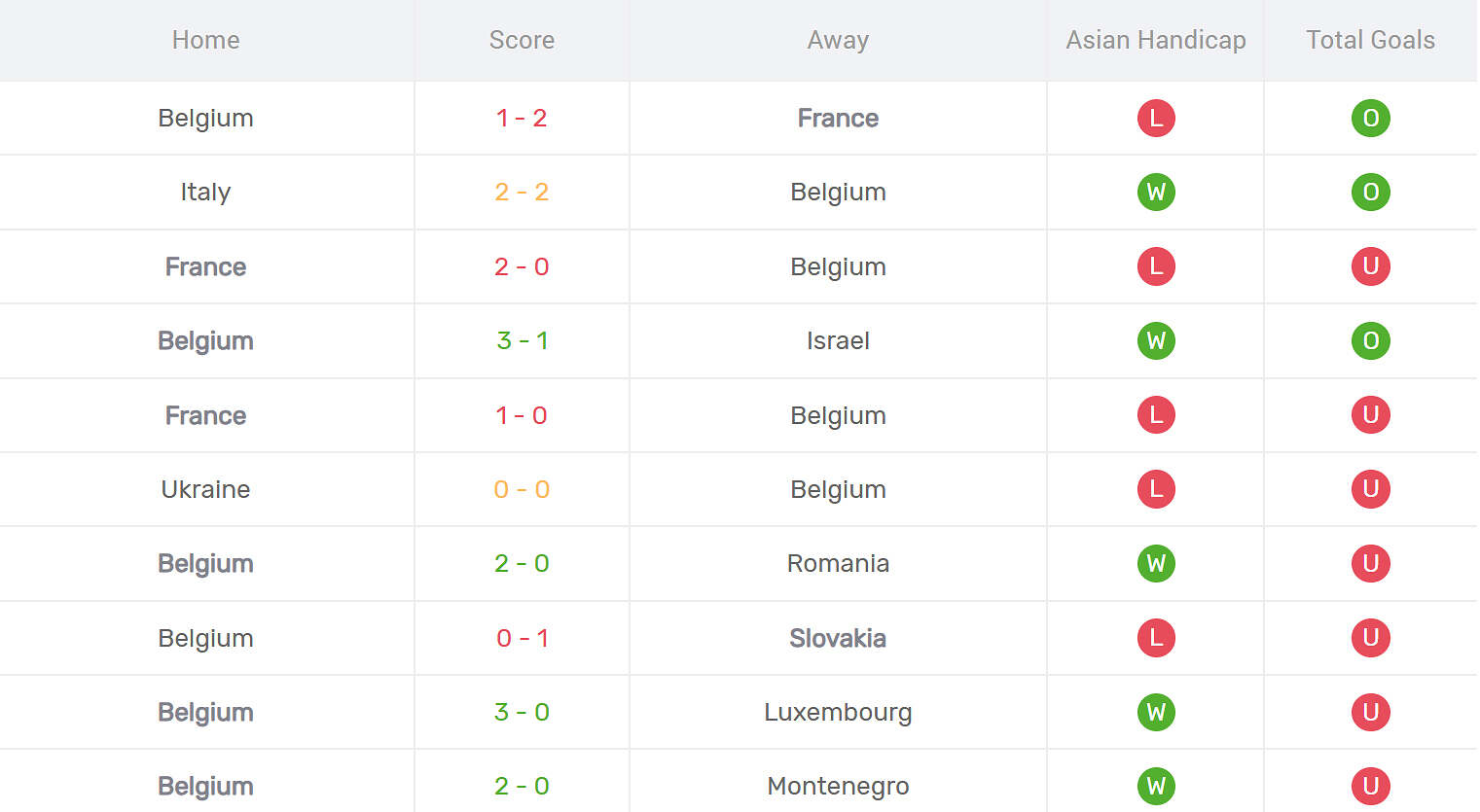Open the 0 - 0 score of the Ukraine match
This screenshot has height=812, width=1480.
[x=522, y=489]
